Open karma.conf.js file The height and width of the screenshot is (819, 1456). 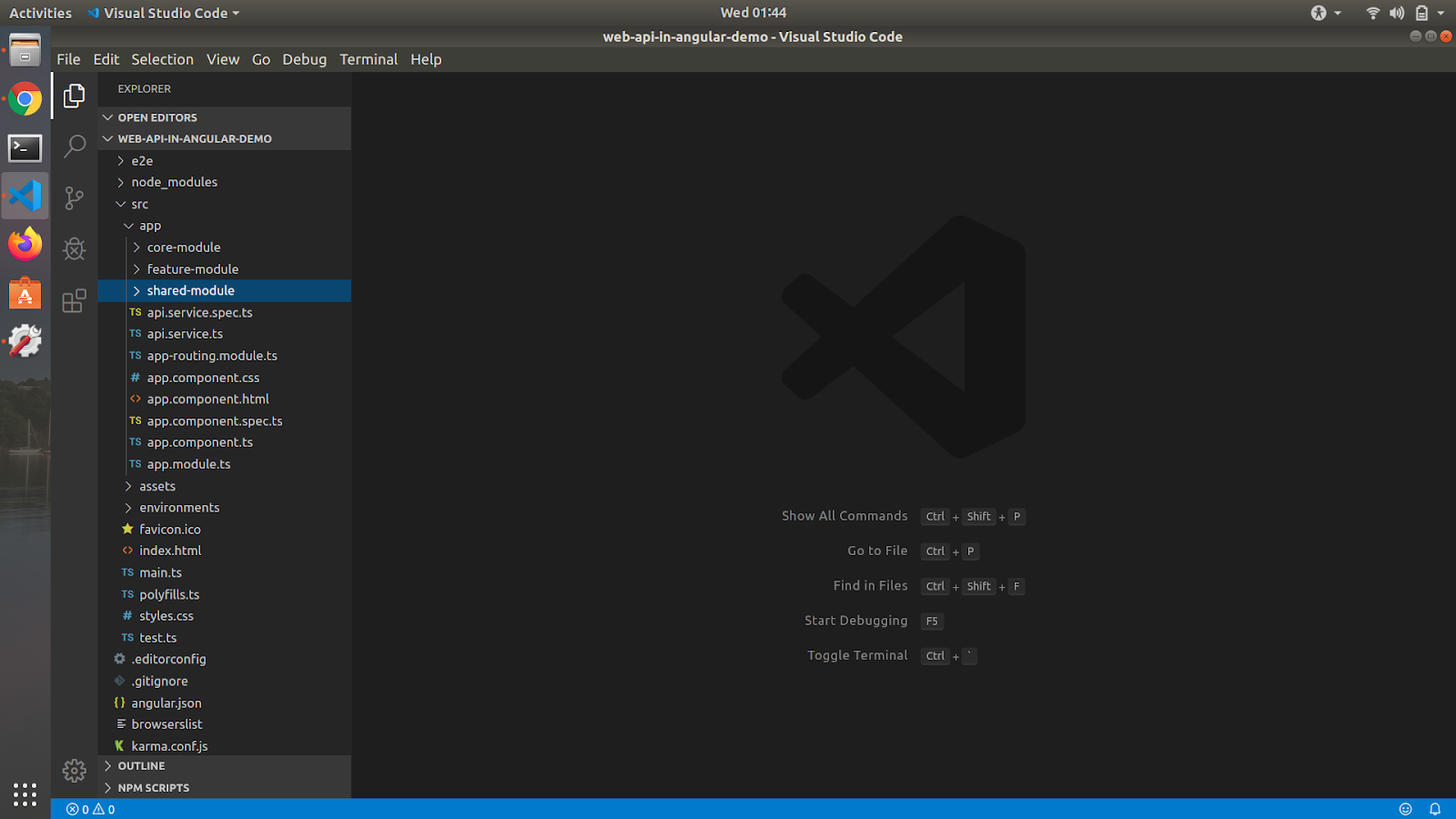(225, 746)
